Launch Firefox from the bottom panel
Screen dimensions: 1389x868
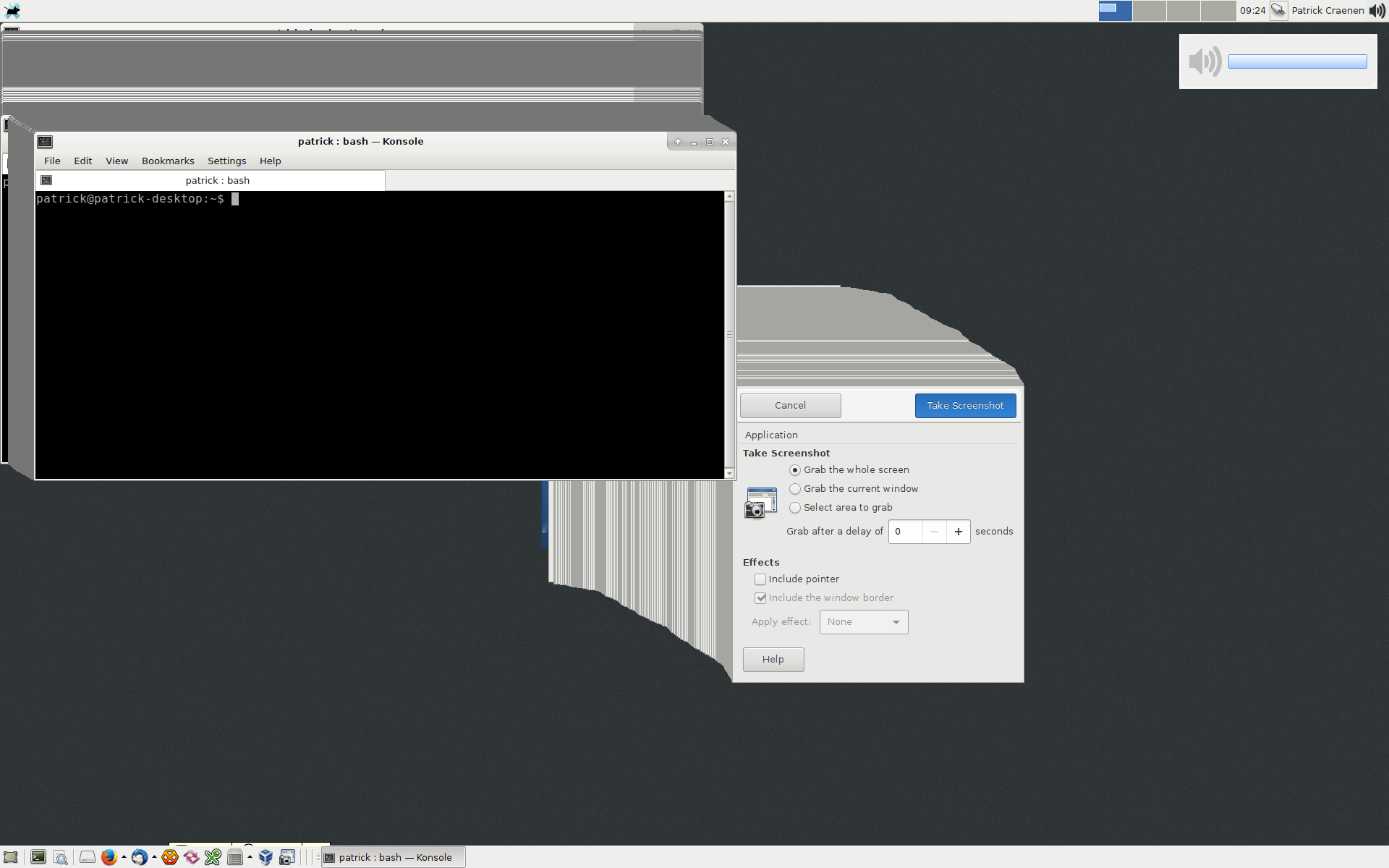coord(109,857)
